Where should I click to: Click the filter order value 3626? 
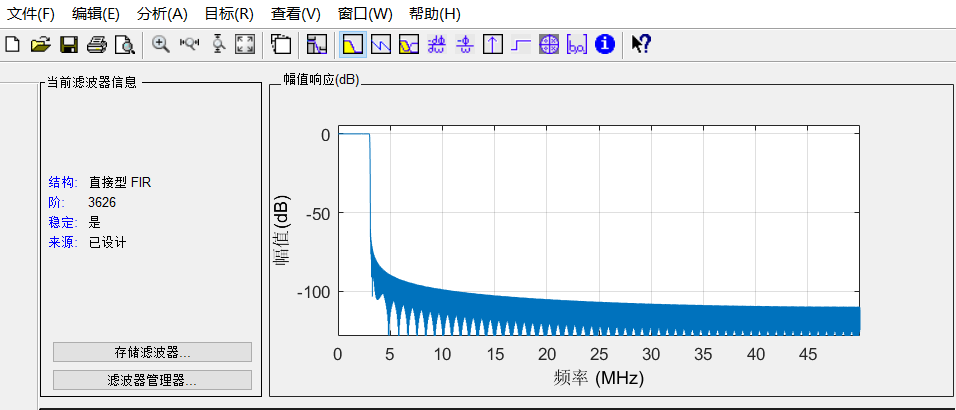click(x=102, y=202)
